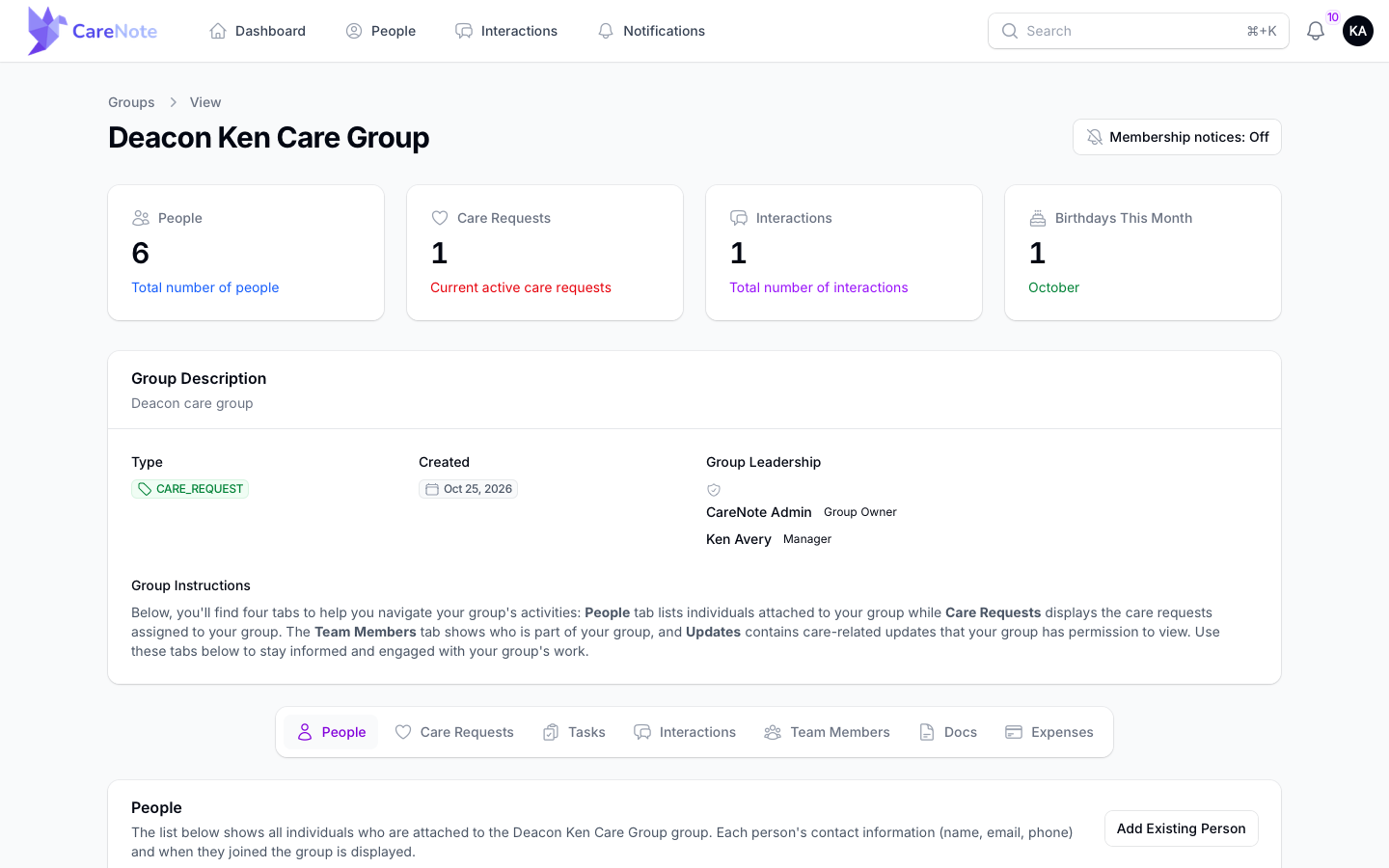This screenshot has height=868, width=1389.
Task: Open People in top navigation
Action: pos(381,31)
